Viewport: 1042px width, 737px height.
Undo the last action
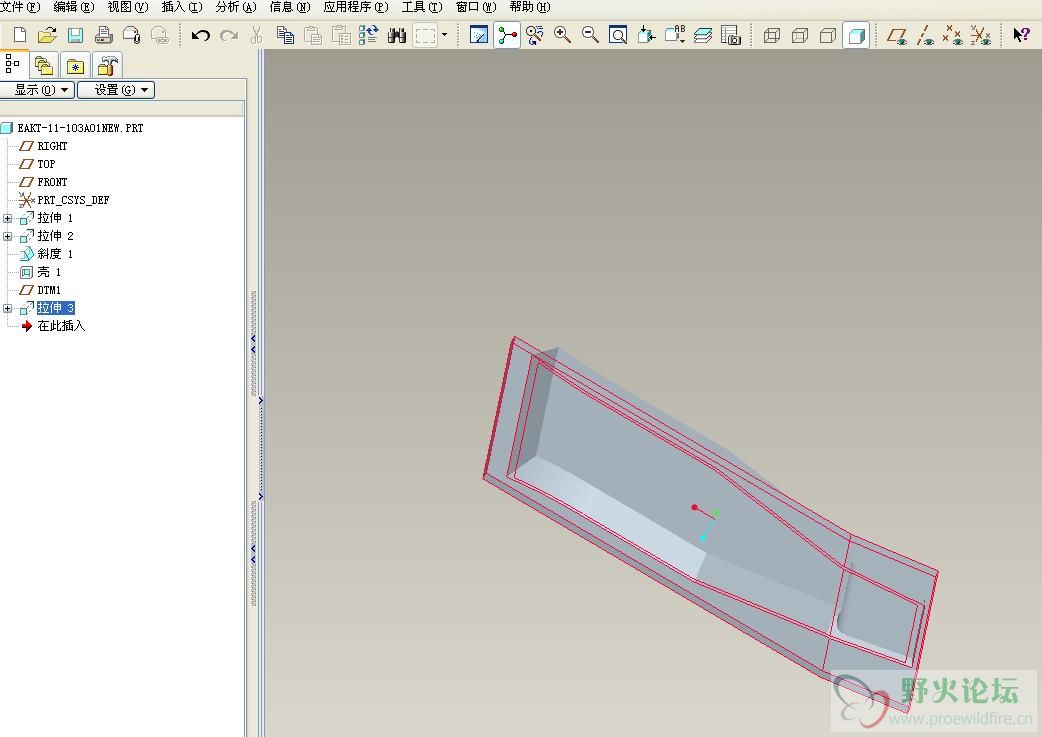(201, 35)
